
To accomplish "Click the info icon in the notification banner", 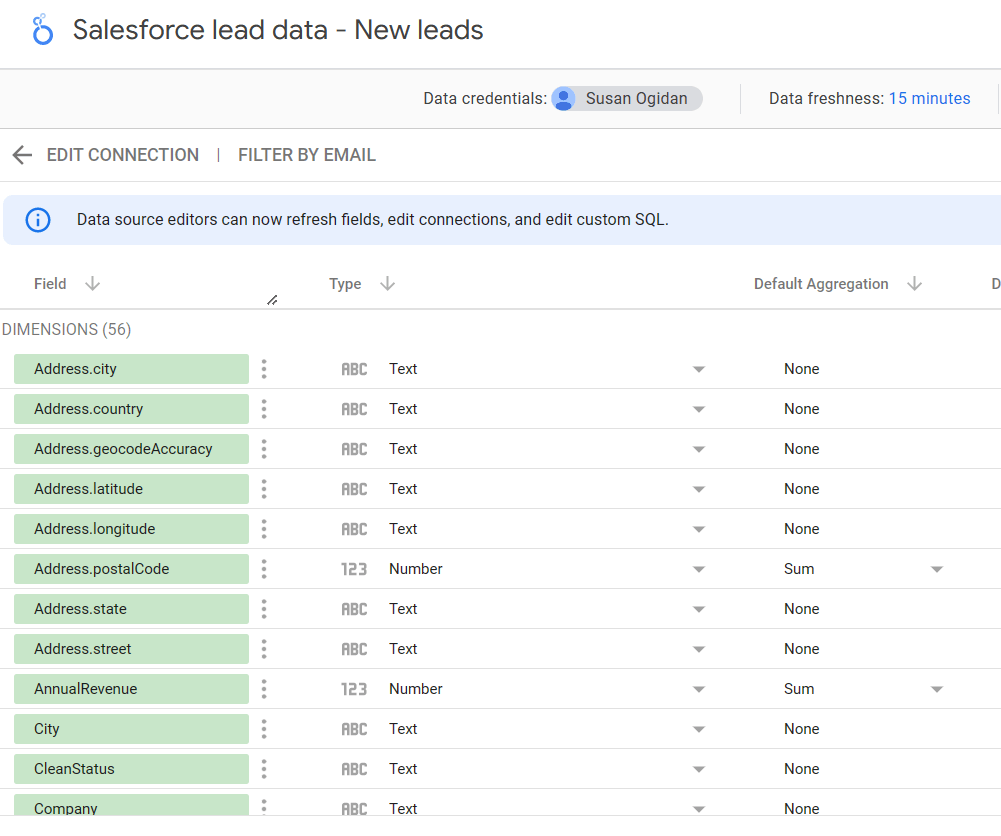I will pyautogui.click(x=37, y=219).
